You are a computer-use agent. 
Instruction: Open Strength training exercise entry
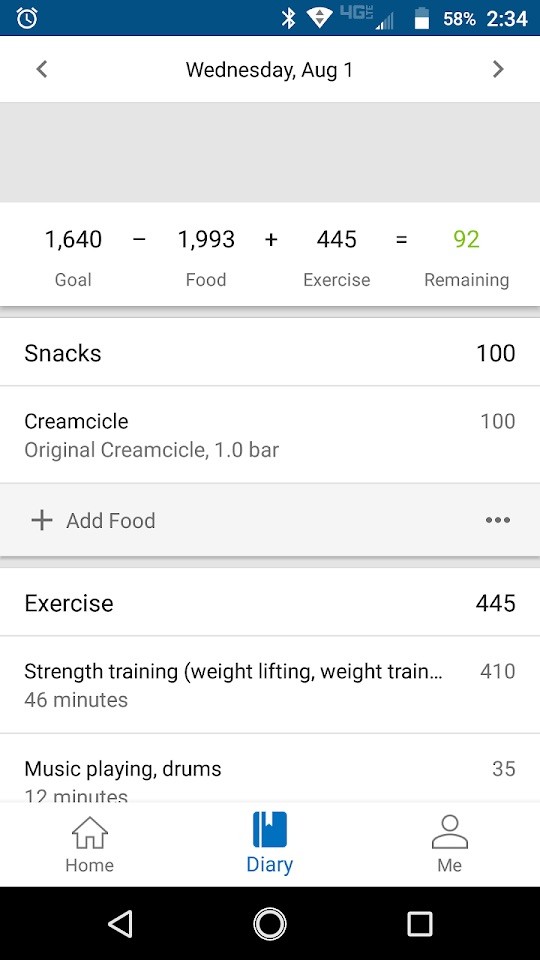tap(270, 684)
